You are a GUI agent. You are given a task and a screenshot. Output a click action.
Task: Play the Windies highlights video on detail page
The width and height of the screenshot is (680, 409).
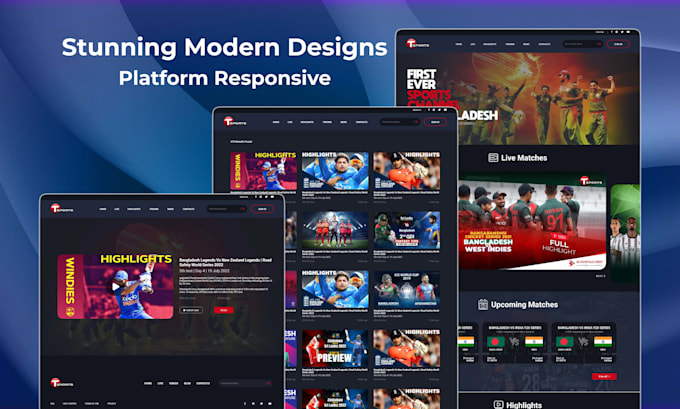pos(115,287)
